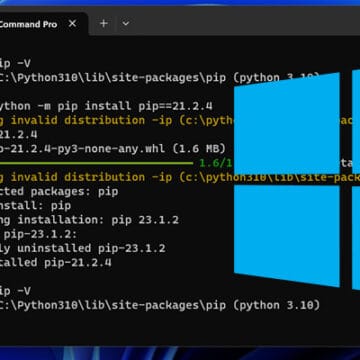Screen dimensions: 360x360
Task: Click the green download progress bar
Action: pyautogui.click(x=96, y=163)
